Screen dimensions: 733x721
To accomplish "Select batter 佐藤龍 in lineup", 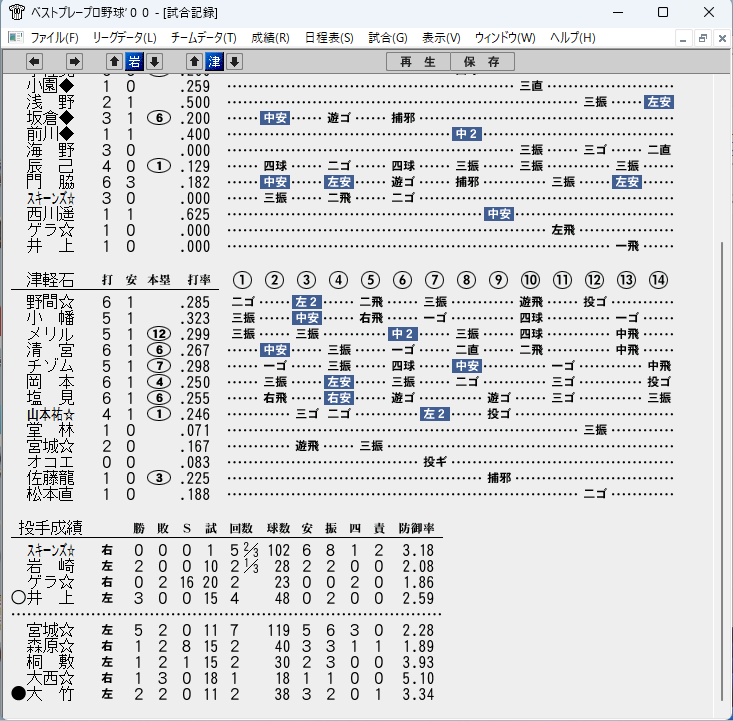I will [50, 478].
